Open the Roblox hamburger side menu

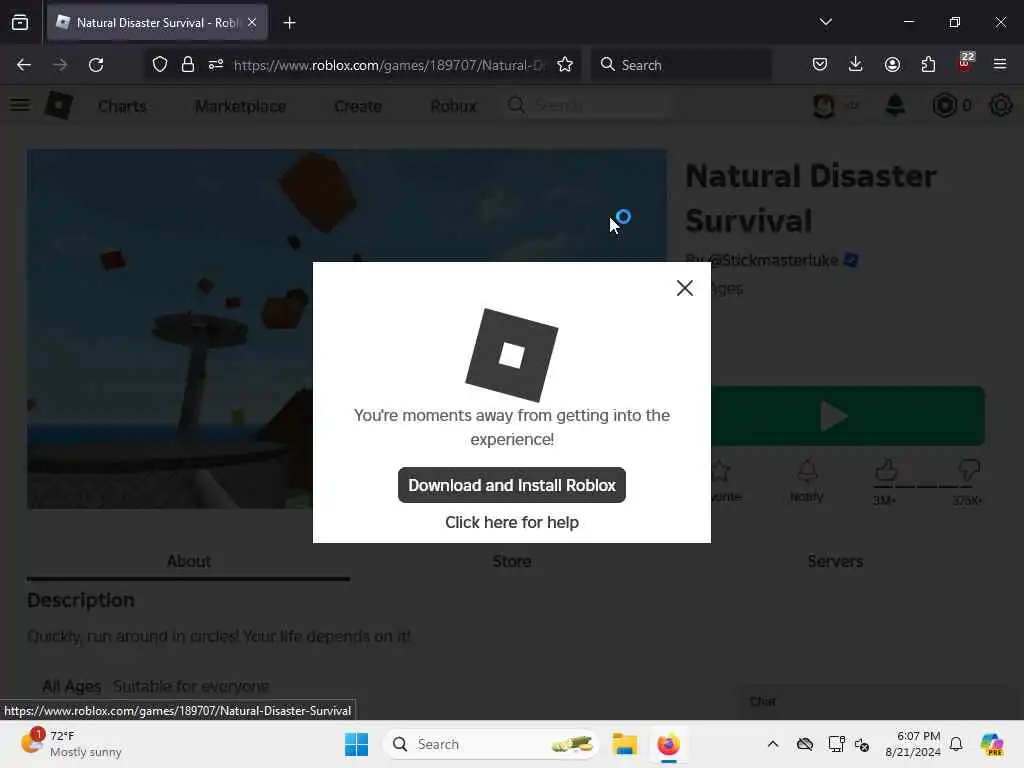20,105
